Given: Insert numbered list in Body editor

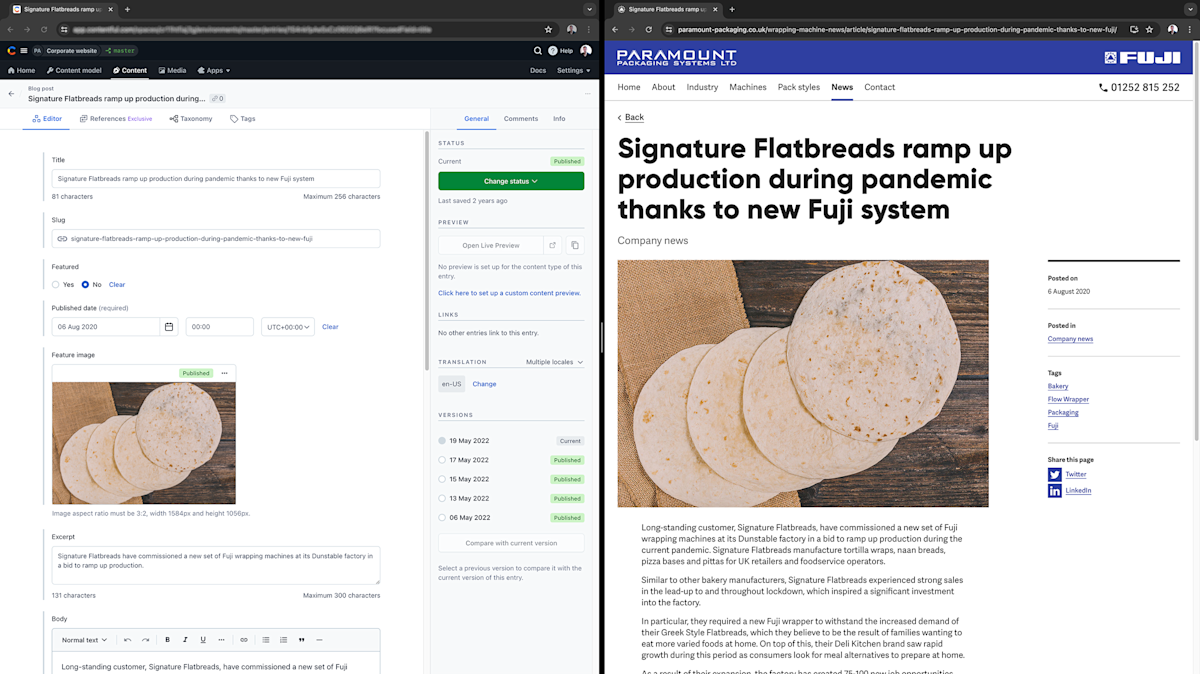Looking at the screenshot, I should click(284, 640).
